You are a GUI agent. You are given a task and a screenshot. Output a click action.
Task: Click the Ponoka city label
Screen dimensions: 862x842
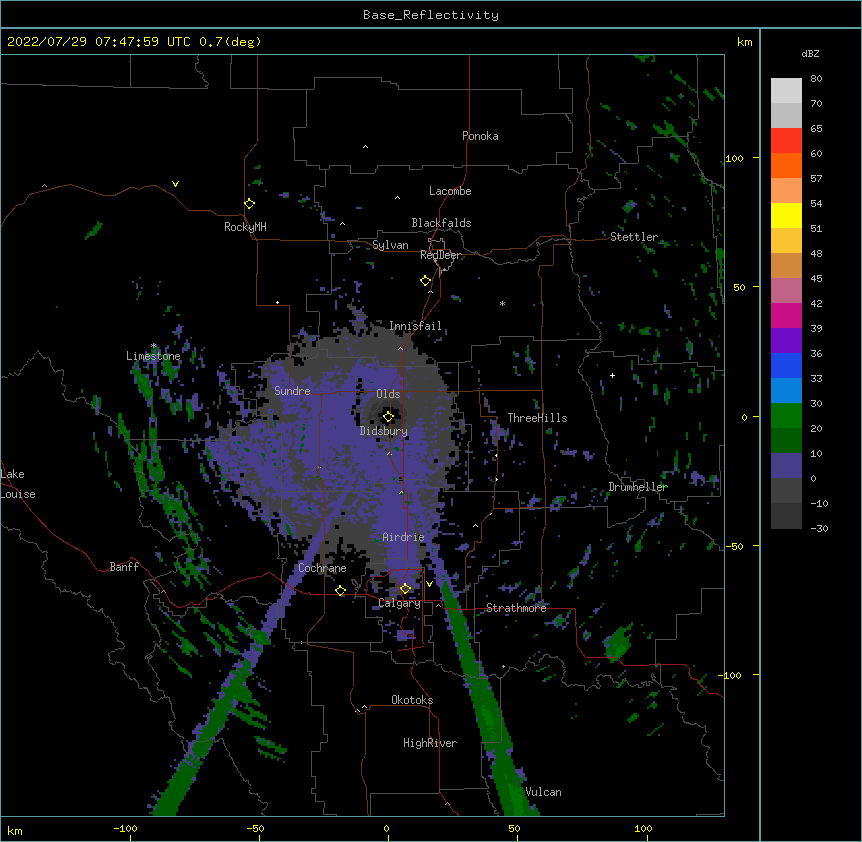pos(480,136)
